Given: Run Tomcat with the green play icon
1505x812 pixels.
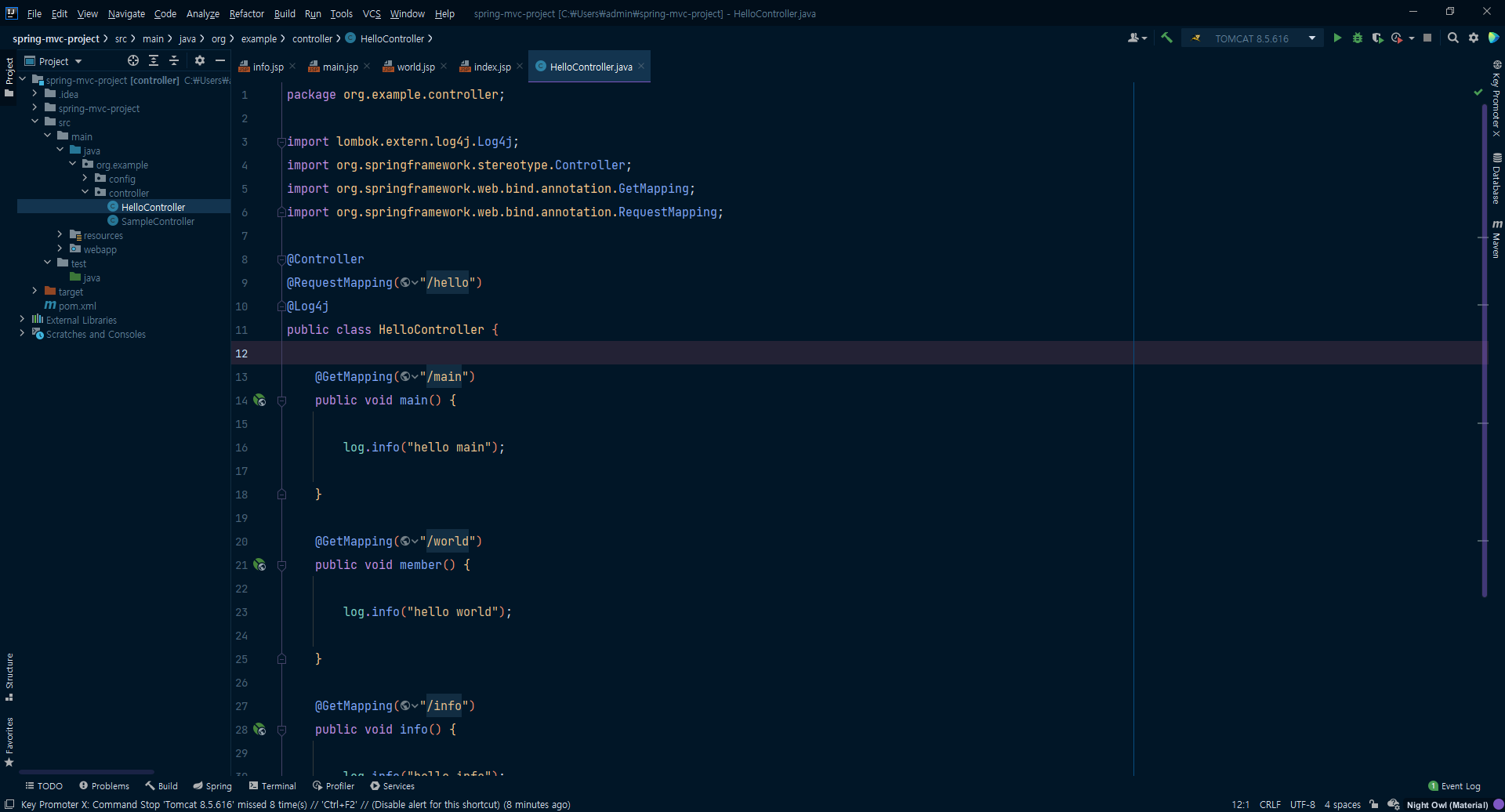Looking at the screenshot, I should tap(1337, 38).
